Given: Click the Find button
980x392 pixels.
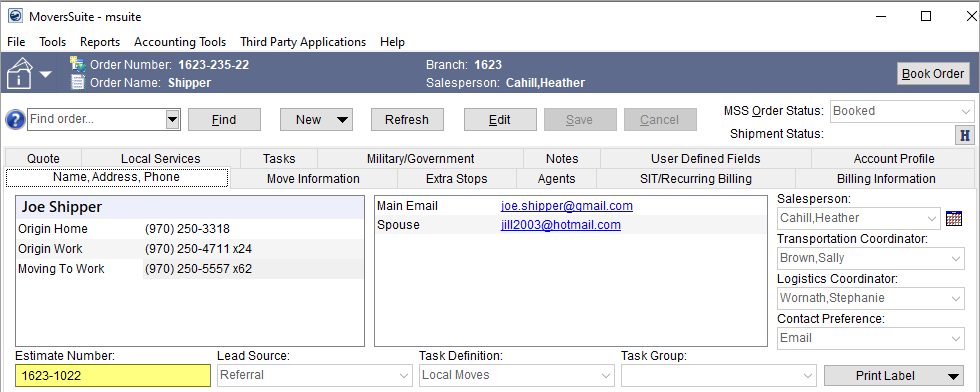Looking at the screenshot, I should [x=224, y=119].
